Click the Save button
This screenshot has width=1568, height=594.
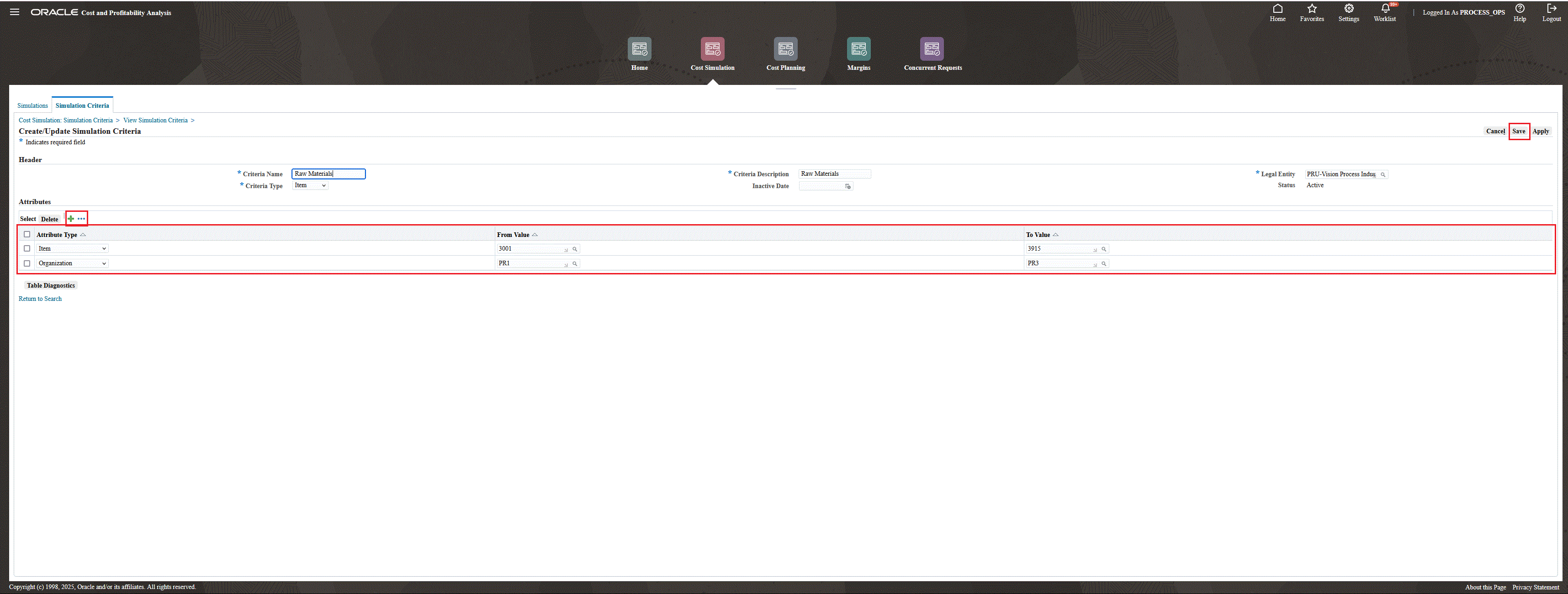tap(1518, 131)
